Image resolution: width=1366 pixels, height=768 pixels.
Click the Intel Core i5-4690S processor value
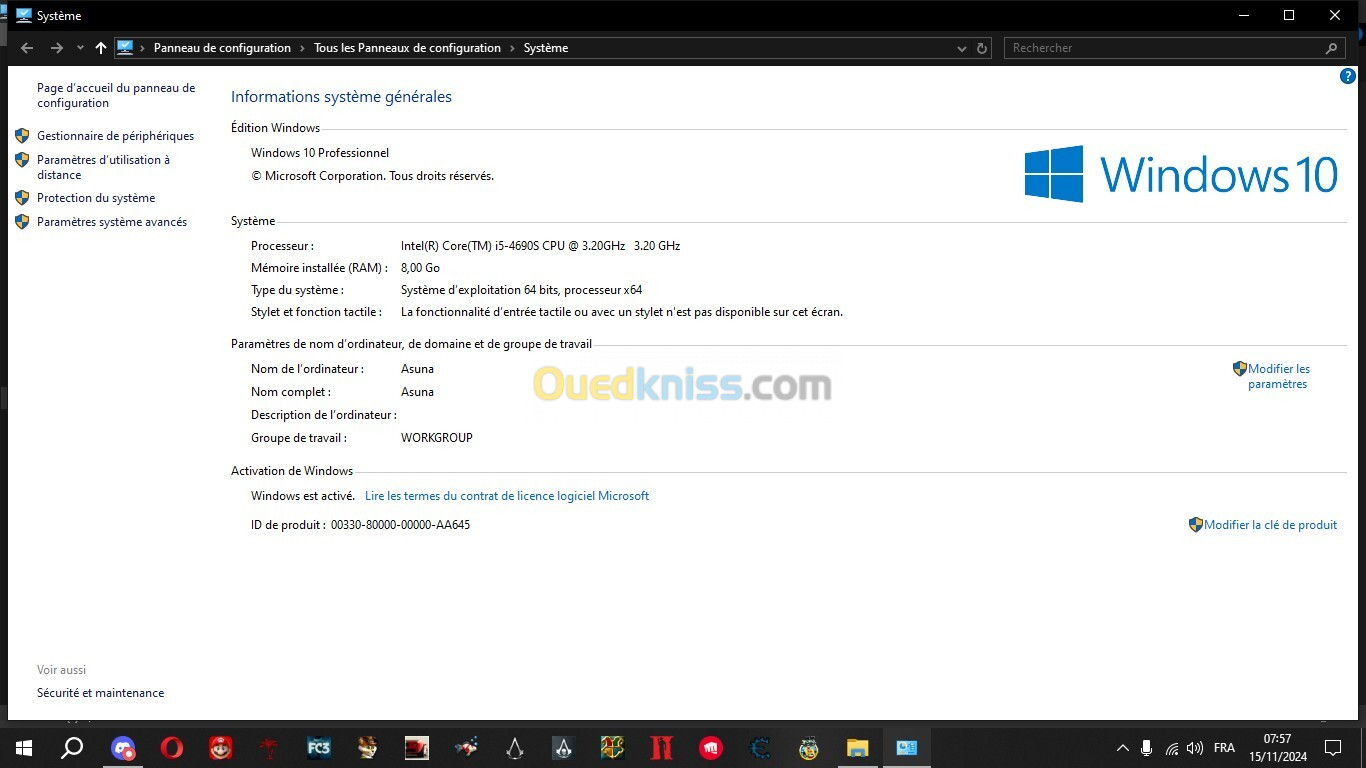(540, 246)
